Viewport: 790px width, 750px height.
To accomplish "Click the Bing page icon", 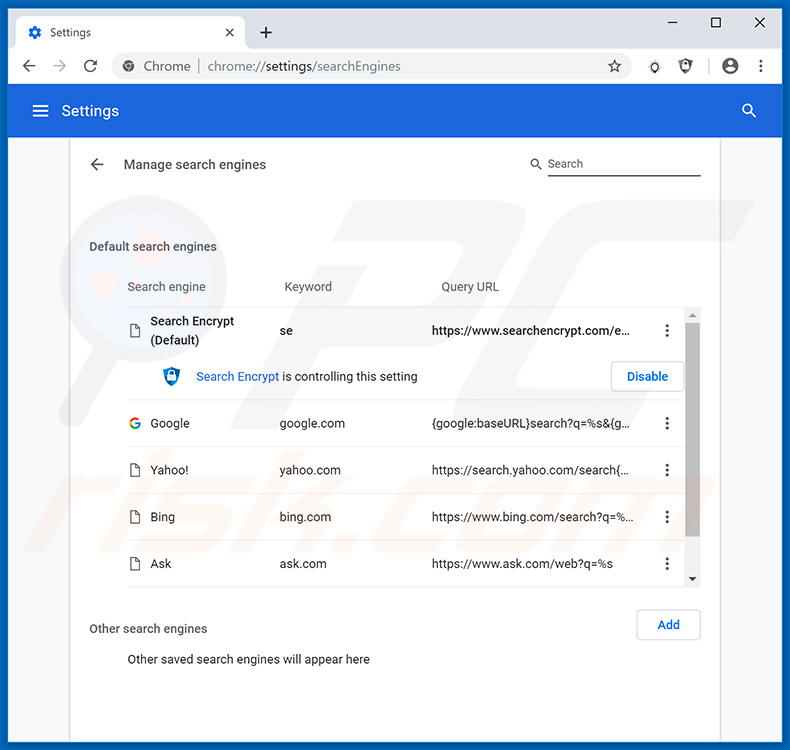I will coord(135,517).
